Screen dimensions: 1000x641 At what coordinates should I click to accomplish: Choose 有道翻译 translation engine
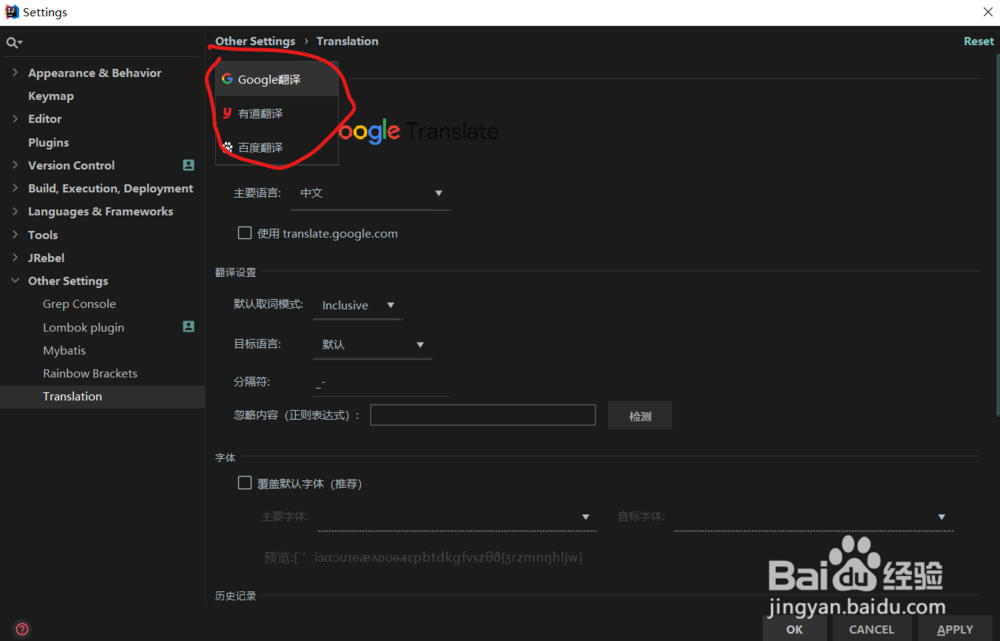coord(277,114)
